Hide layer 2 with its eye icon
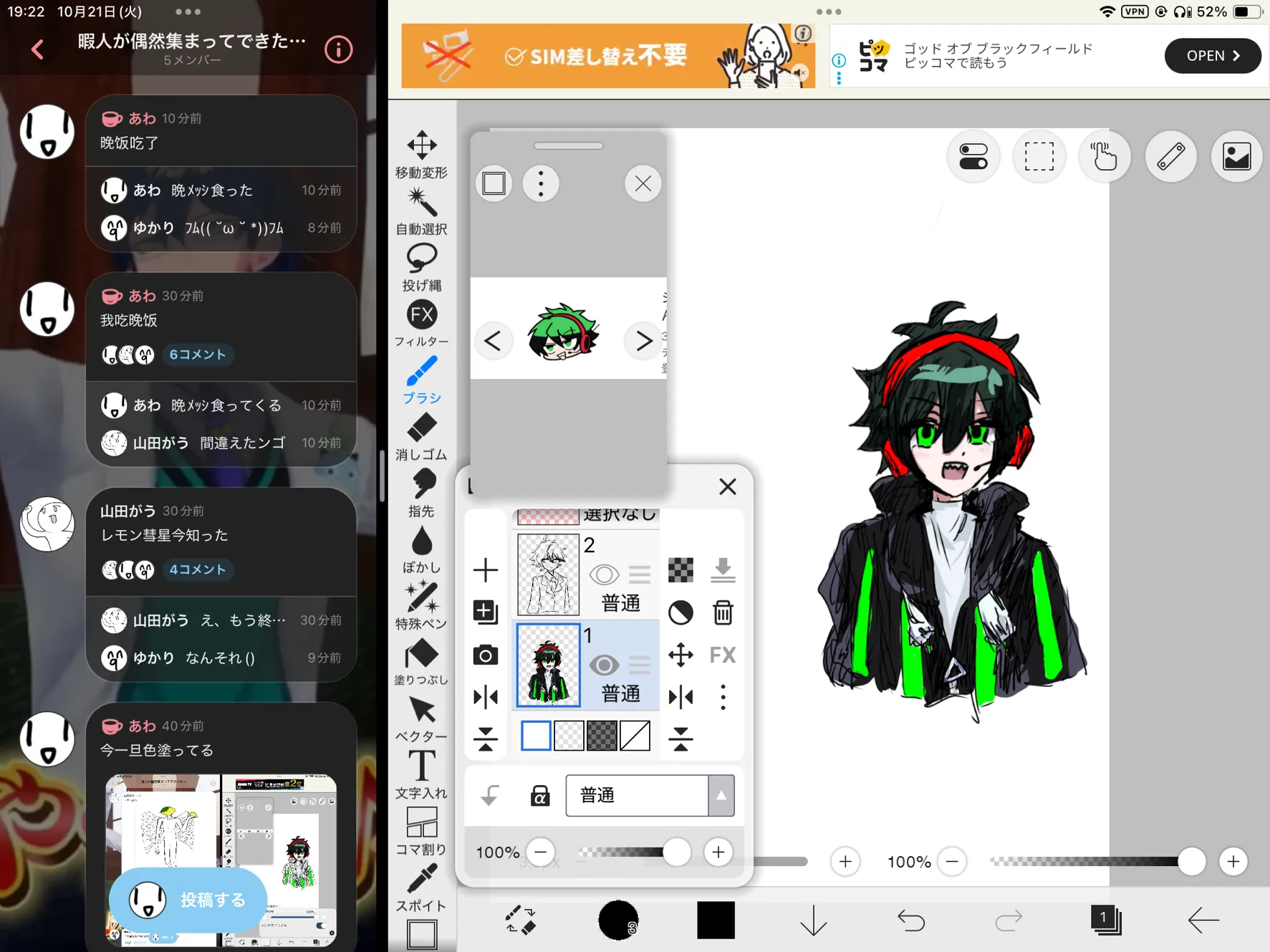 (604, 574)
